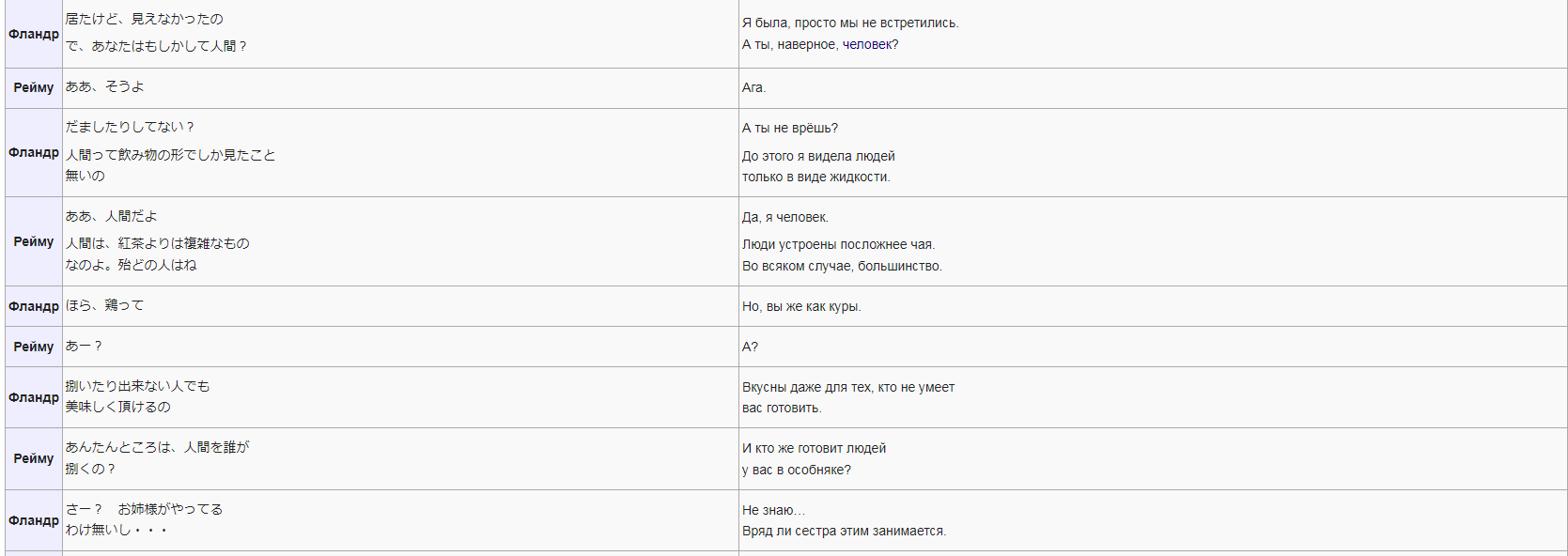
Task: Select the Japanese text ああ、そうよ
Action: (x=105, y=86)
